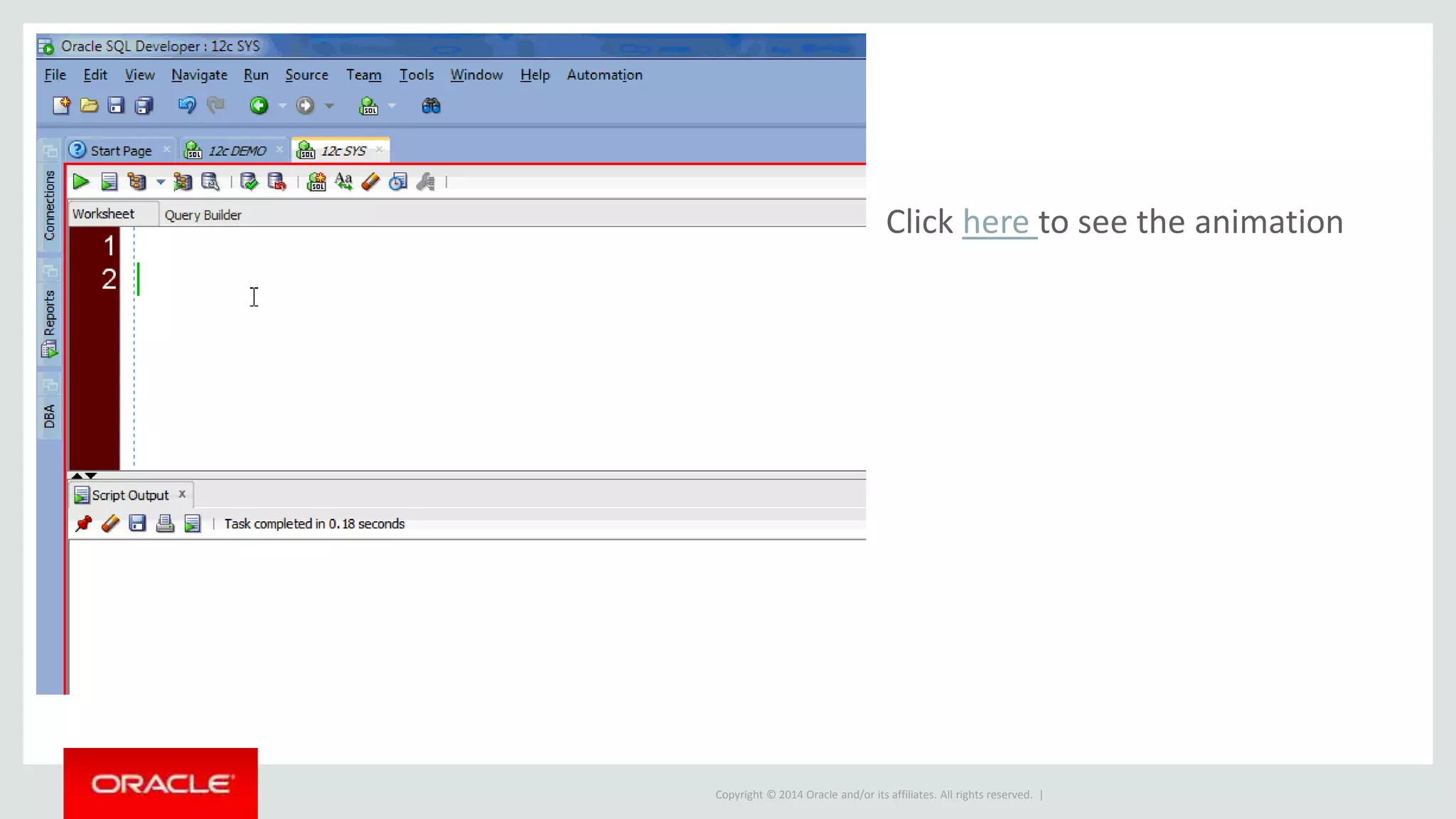Save Script Output using the floppy icon

click(x=137, y=524)
